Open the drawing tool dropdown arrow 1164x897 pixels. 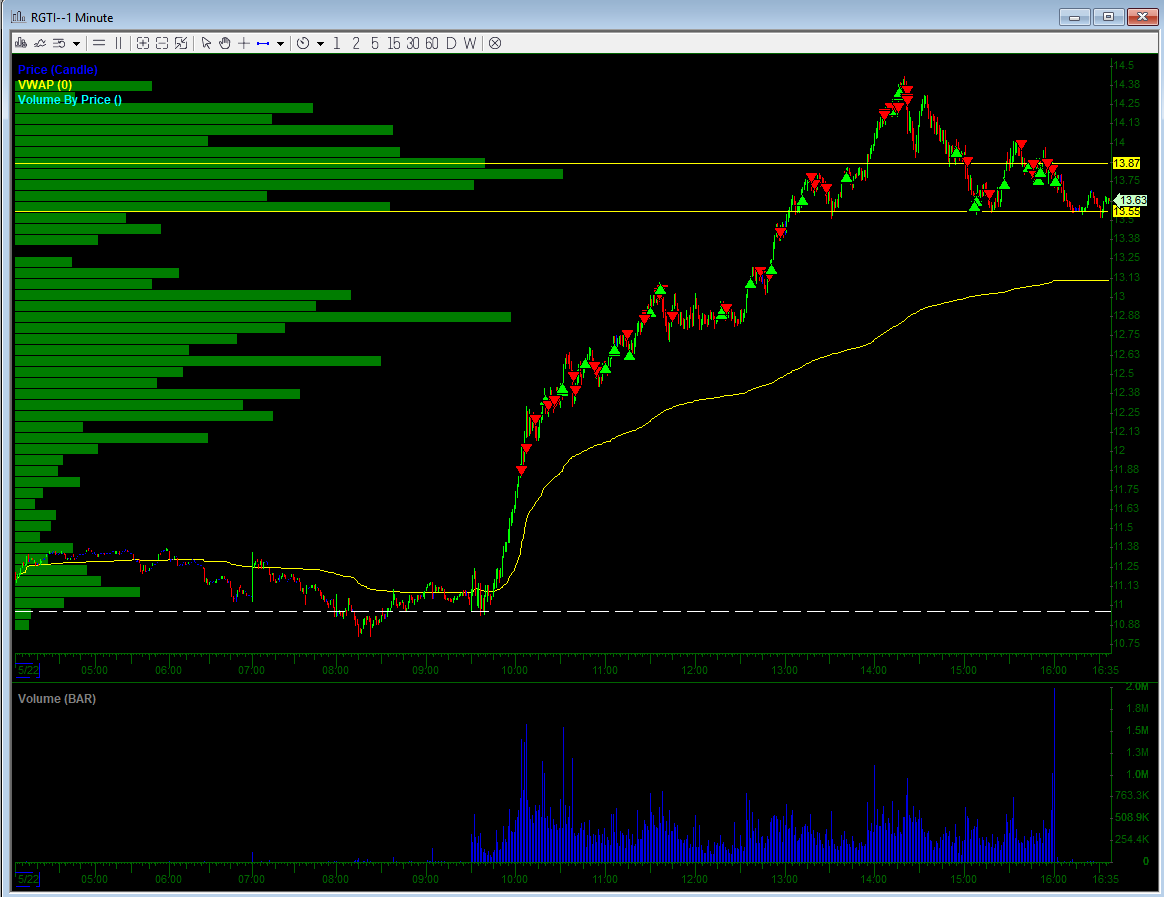[280, 44]
